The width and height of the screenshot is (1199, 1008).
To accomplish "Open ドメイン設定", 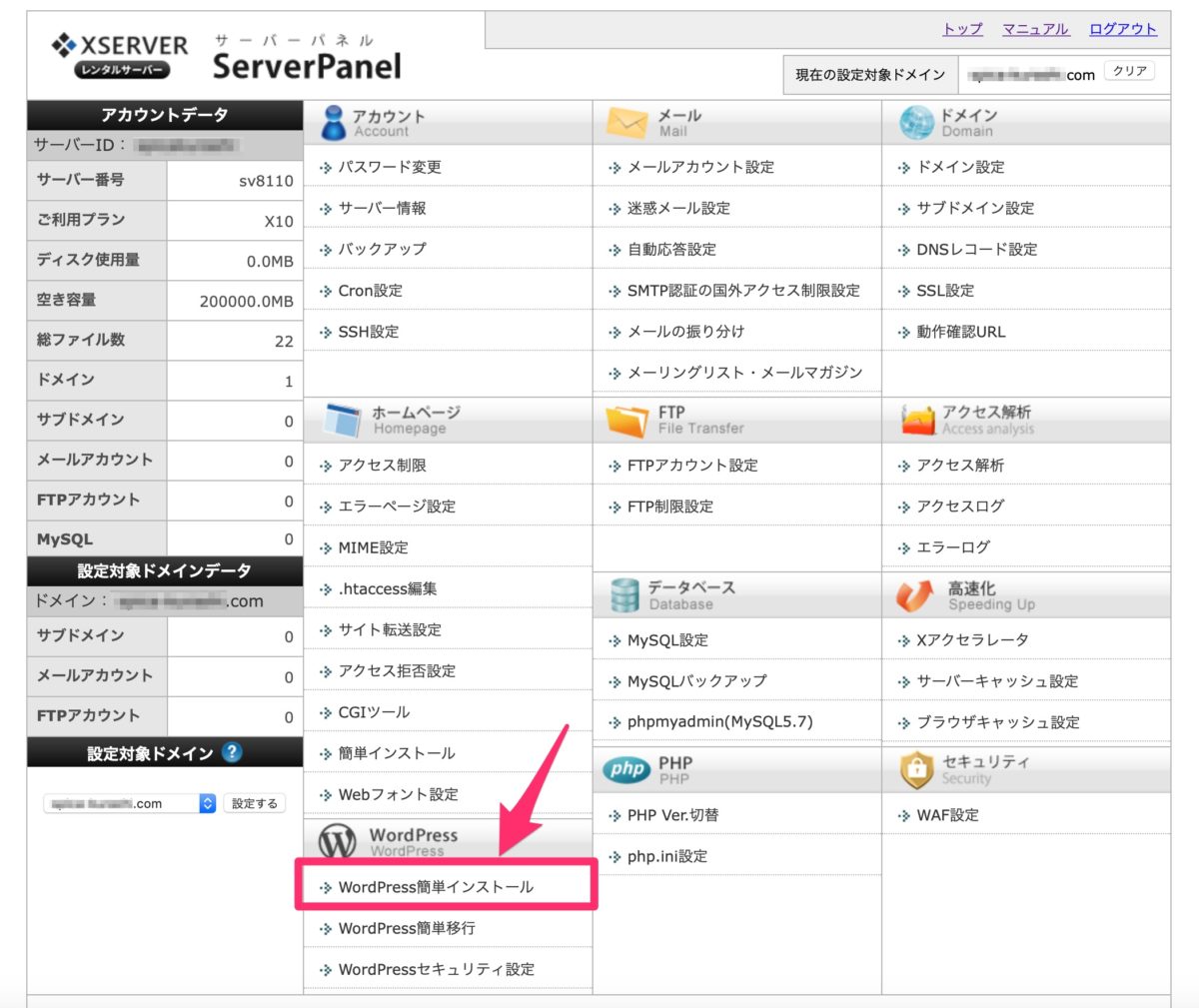I will coord(961,167).
